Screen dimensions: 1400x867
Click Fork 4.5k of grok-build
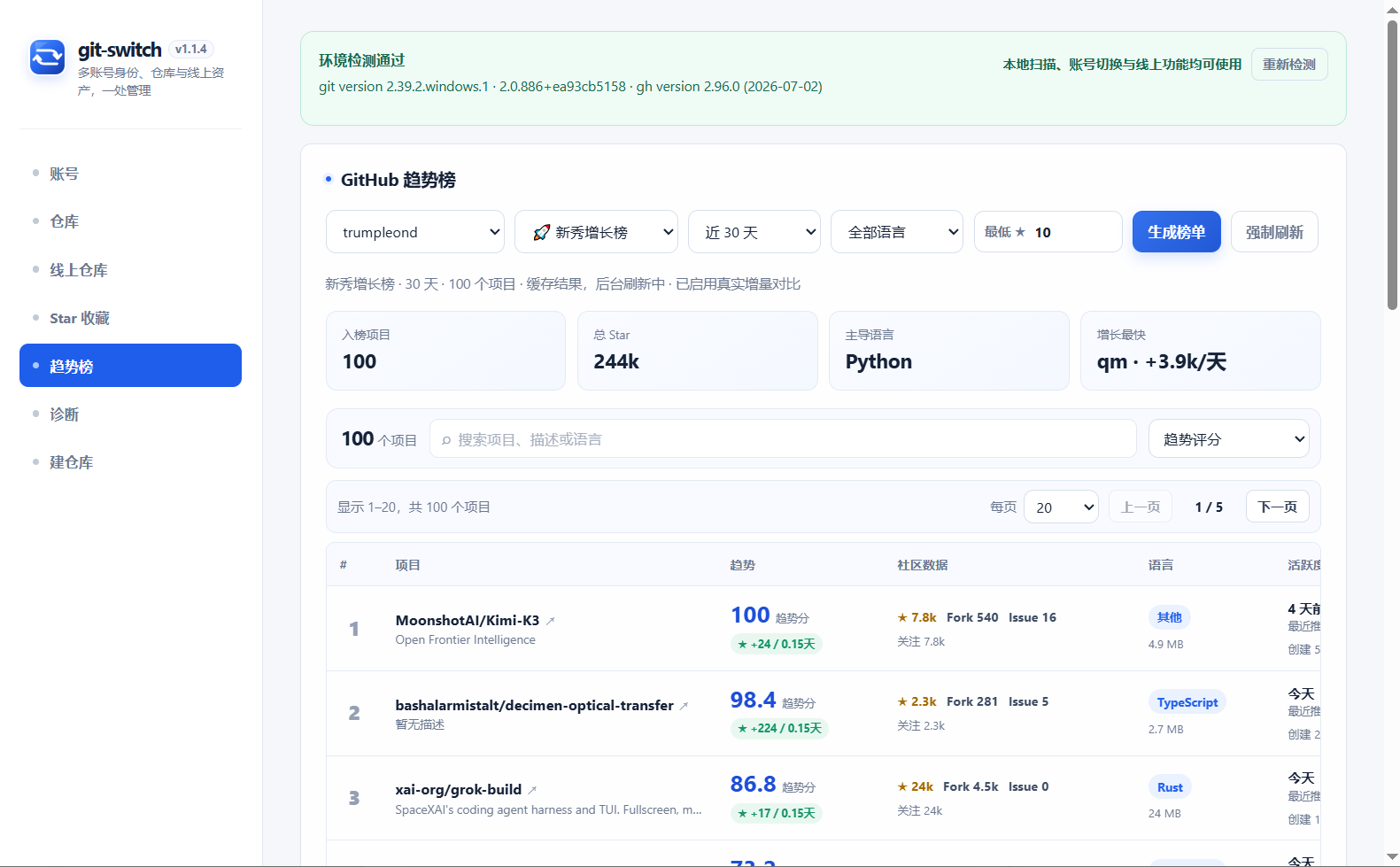pyautogui.click(x=971, y=786)
